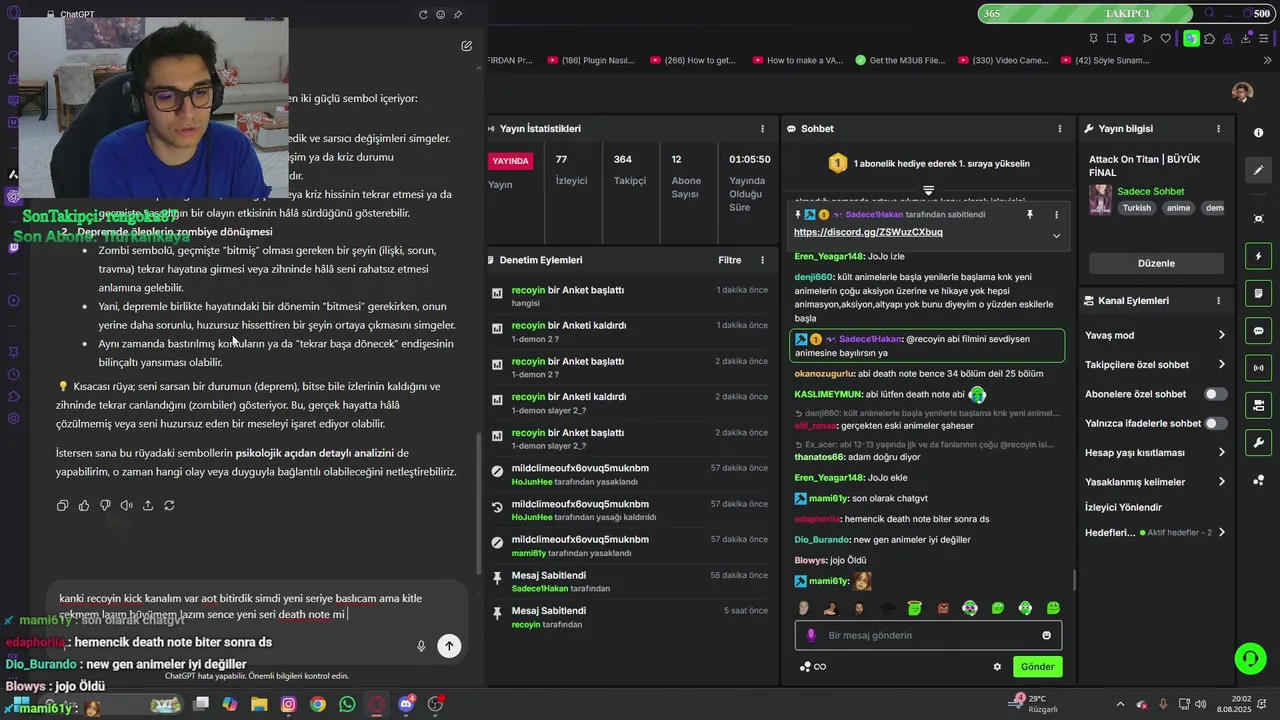Open dashboard wrench tools sidebar icon
The height and width of the screenshot is (720, 1280).
coord(1258,442)
